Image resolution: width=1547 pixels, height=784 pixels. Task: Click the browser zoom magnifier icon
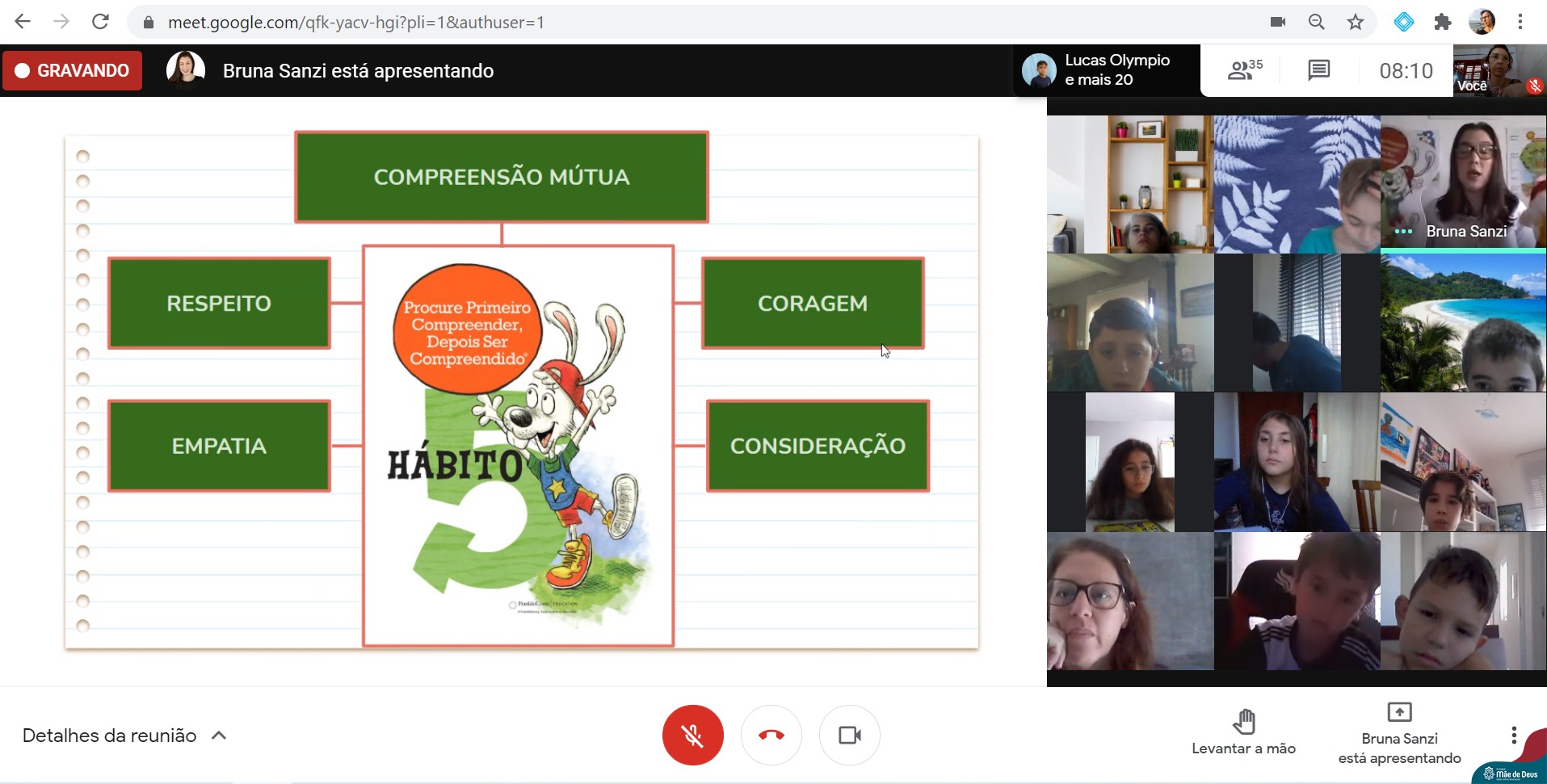pos(1317,23)
